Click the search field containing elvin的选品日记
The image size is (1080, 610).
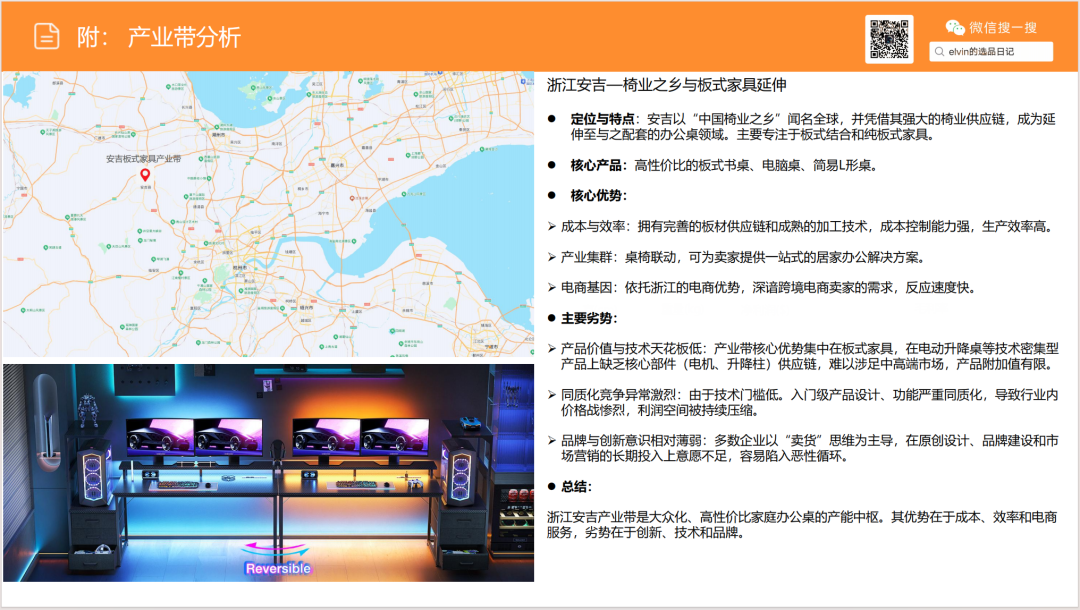click(x=990, y=51)
